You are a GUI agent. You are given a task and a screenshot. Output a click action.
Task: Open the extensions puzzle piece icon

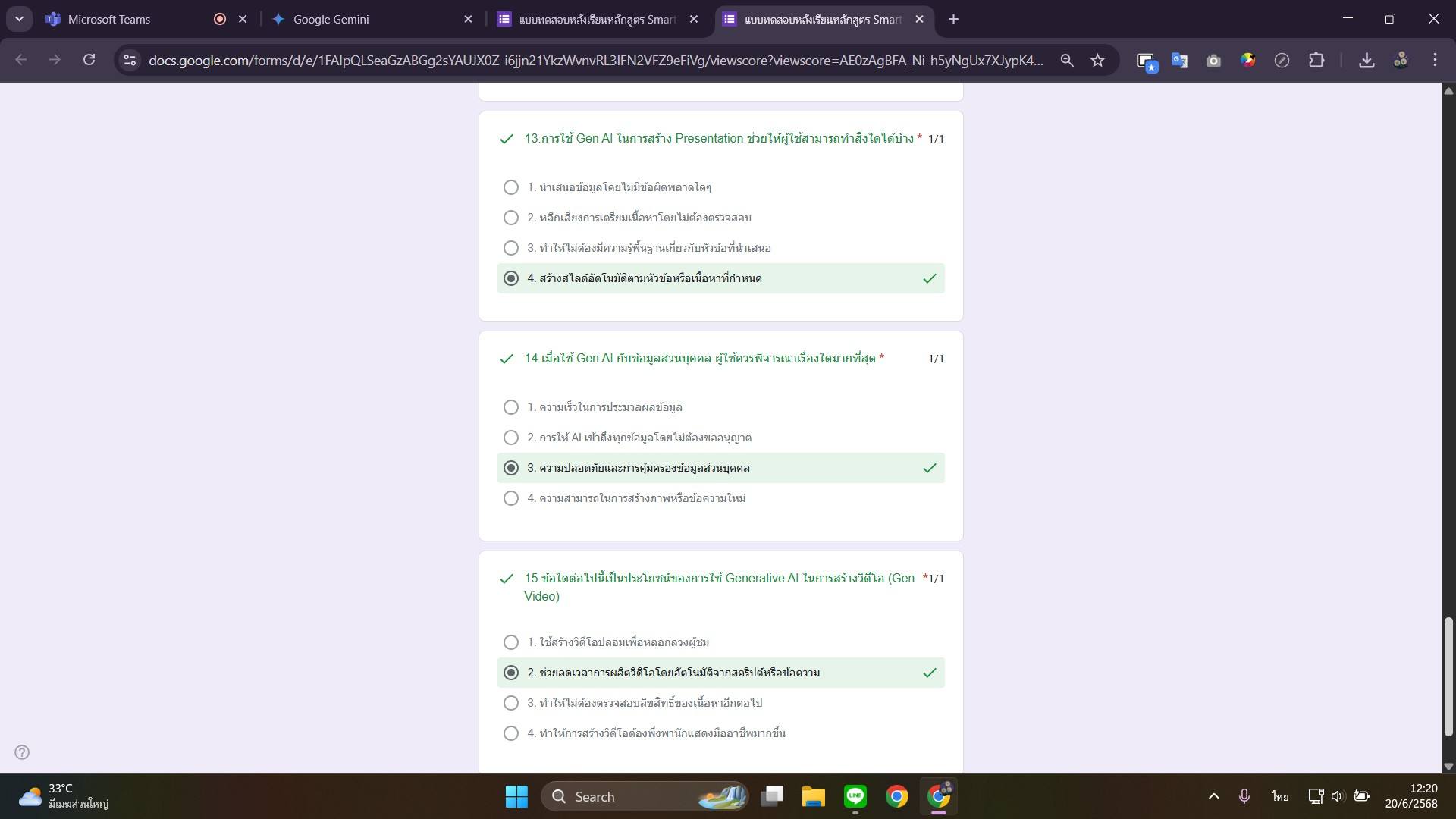[1316, 61]
